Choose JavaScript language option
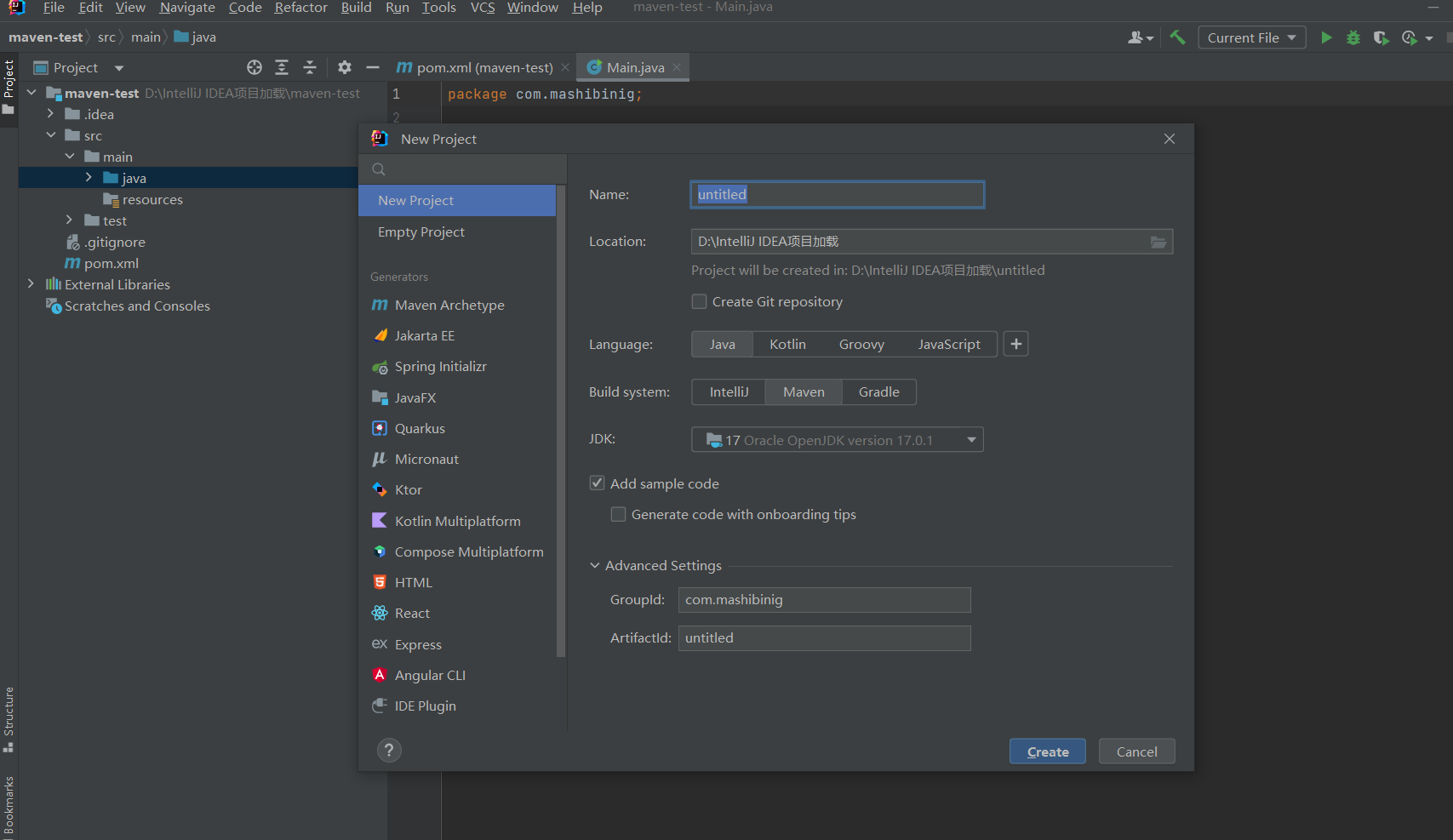 (949, 344)
